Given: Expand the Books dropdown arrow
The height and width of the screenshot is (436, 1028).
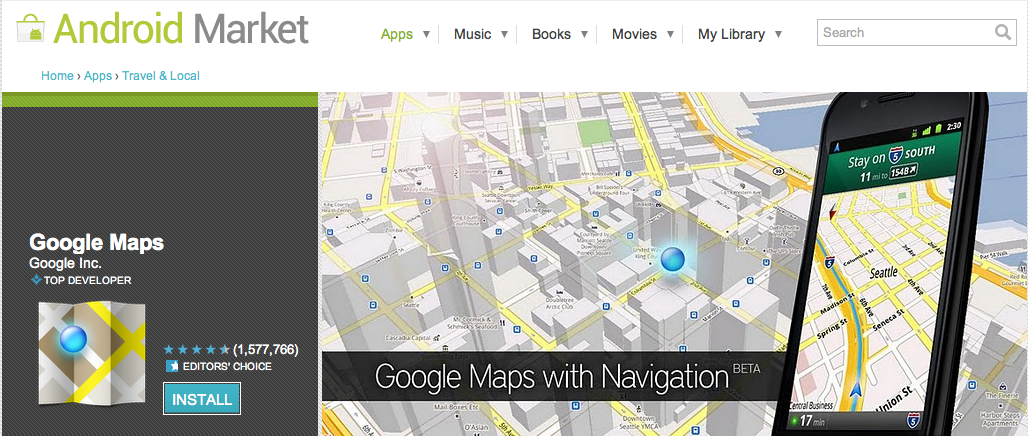Looking at the screenshot, I should [x=583, y=34].
